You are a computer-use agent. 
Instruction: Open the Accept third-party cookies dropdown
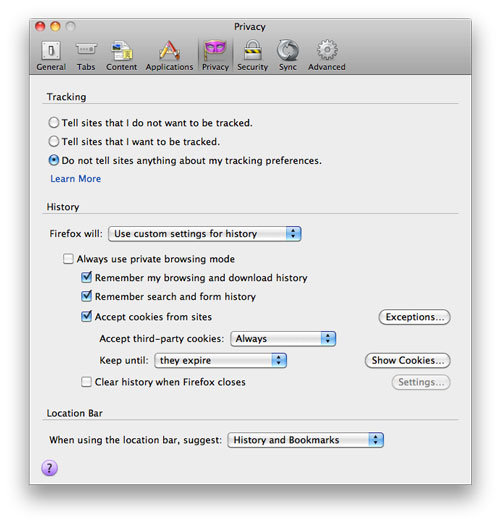283,339
